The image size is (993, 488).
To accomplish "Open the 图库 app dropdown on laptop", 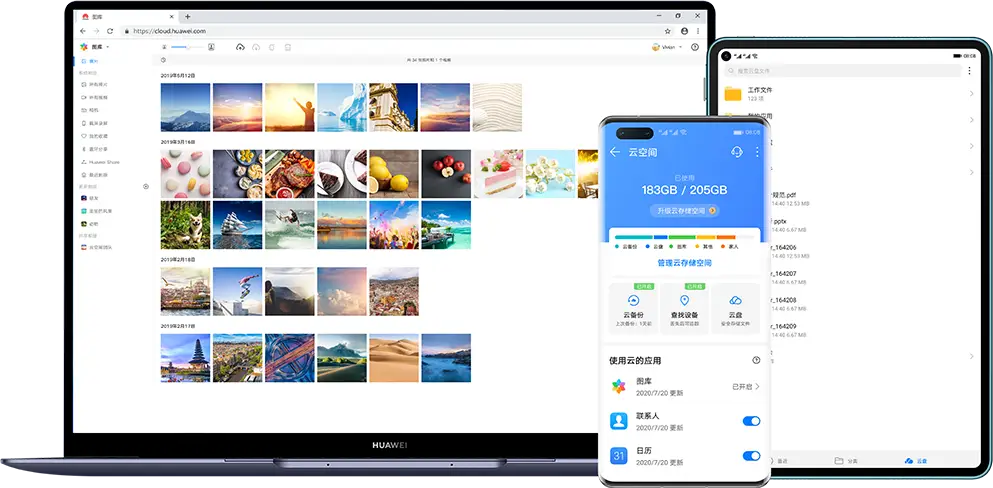I will point(95,47).
